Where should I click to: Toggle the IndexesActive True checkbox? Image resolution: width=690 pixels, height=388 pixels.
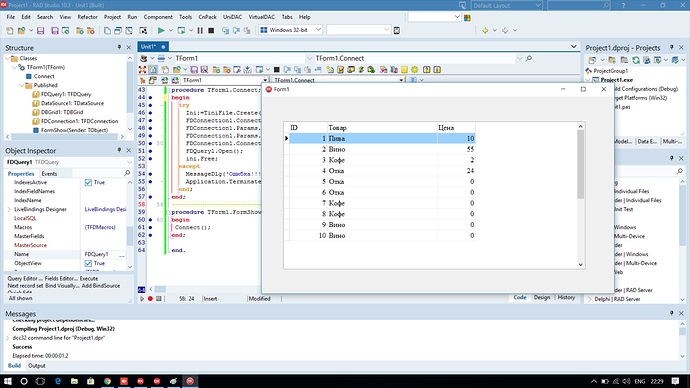(x=88, y=182)
